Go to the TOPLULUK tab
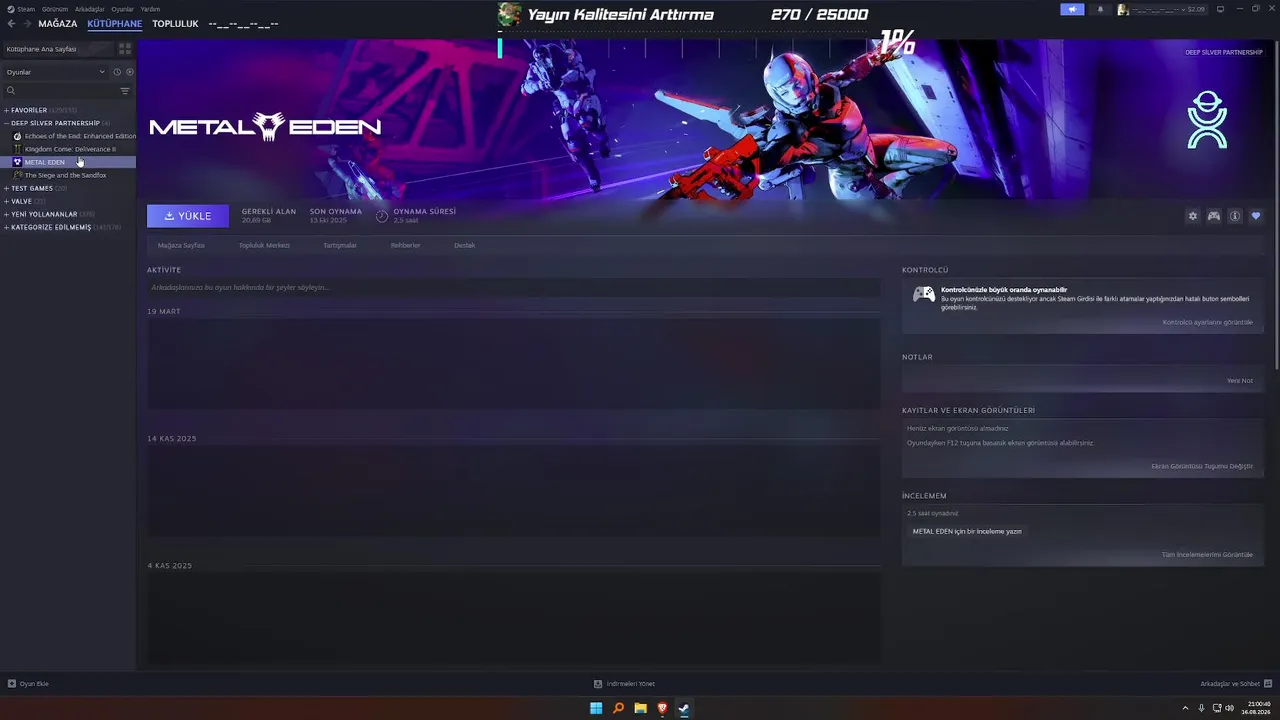 pos(176,24)
